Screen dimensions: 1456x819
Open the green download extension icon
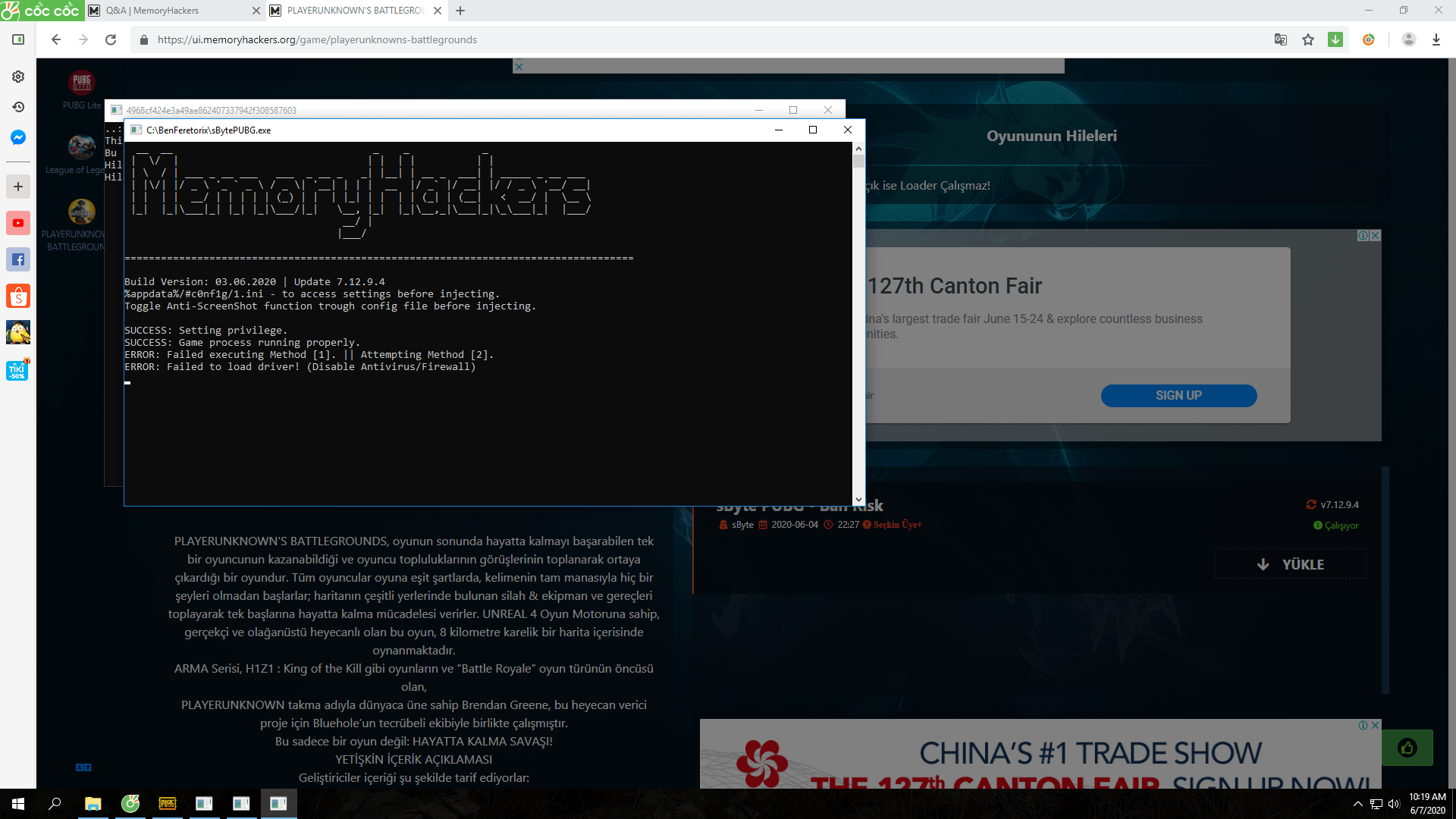(1335, 39)
